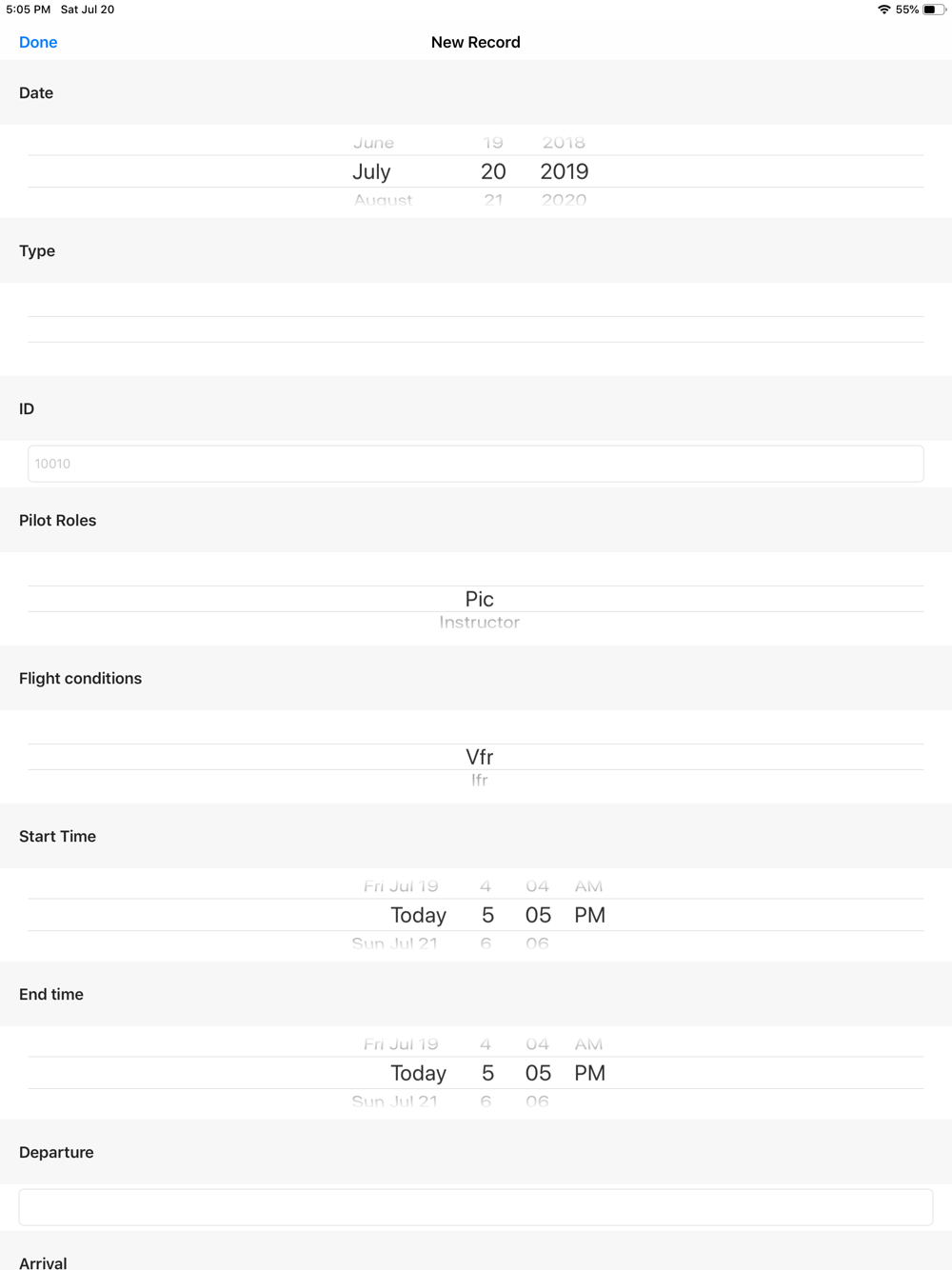Screen dimensions: 952x1270
Task: Pick day 19 in Date picker
Action: [x=493, y=143]
